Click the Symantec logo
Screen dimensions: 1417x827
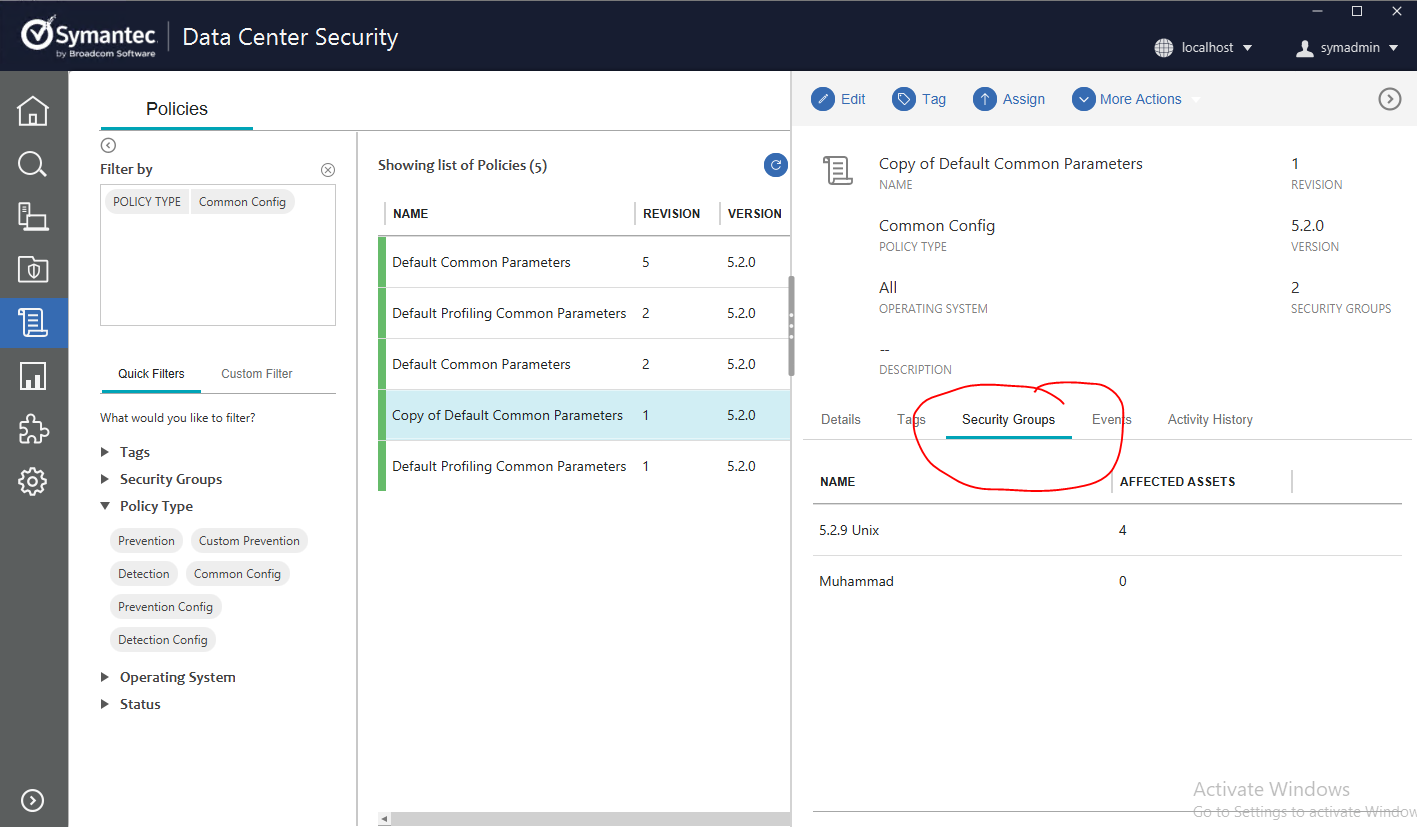(89, 38)
